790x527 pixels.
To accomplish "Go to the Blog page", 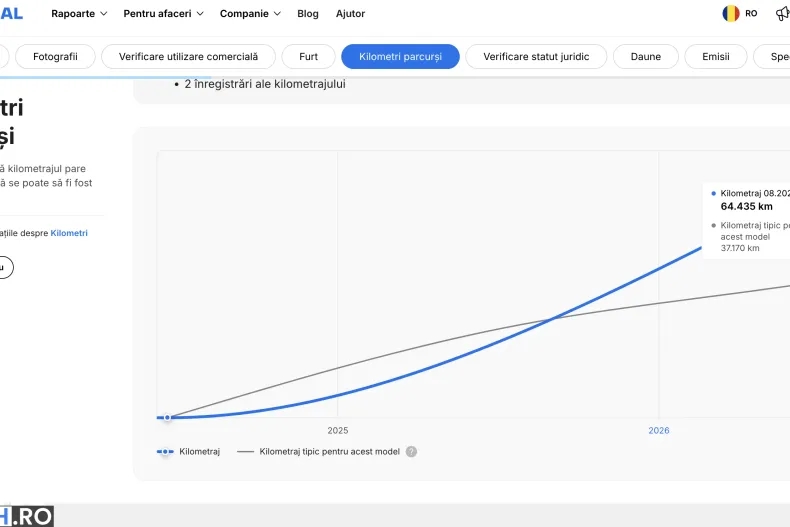I will coord(308,14).
